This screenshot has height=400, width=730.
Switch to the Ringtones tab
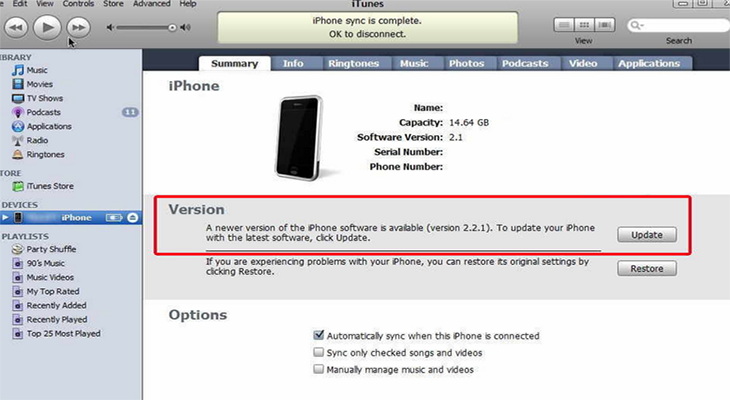[353, 63]
